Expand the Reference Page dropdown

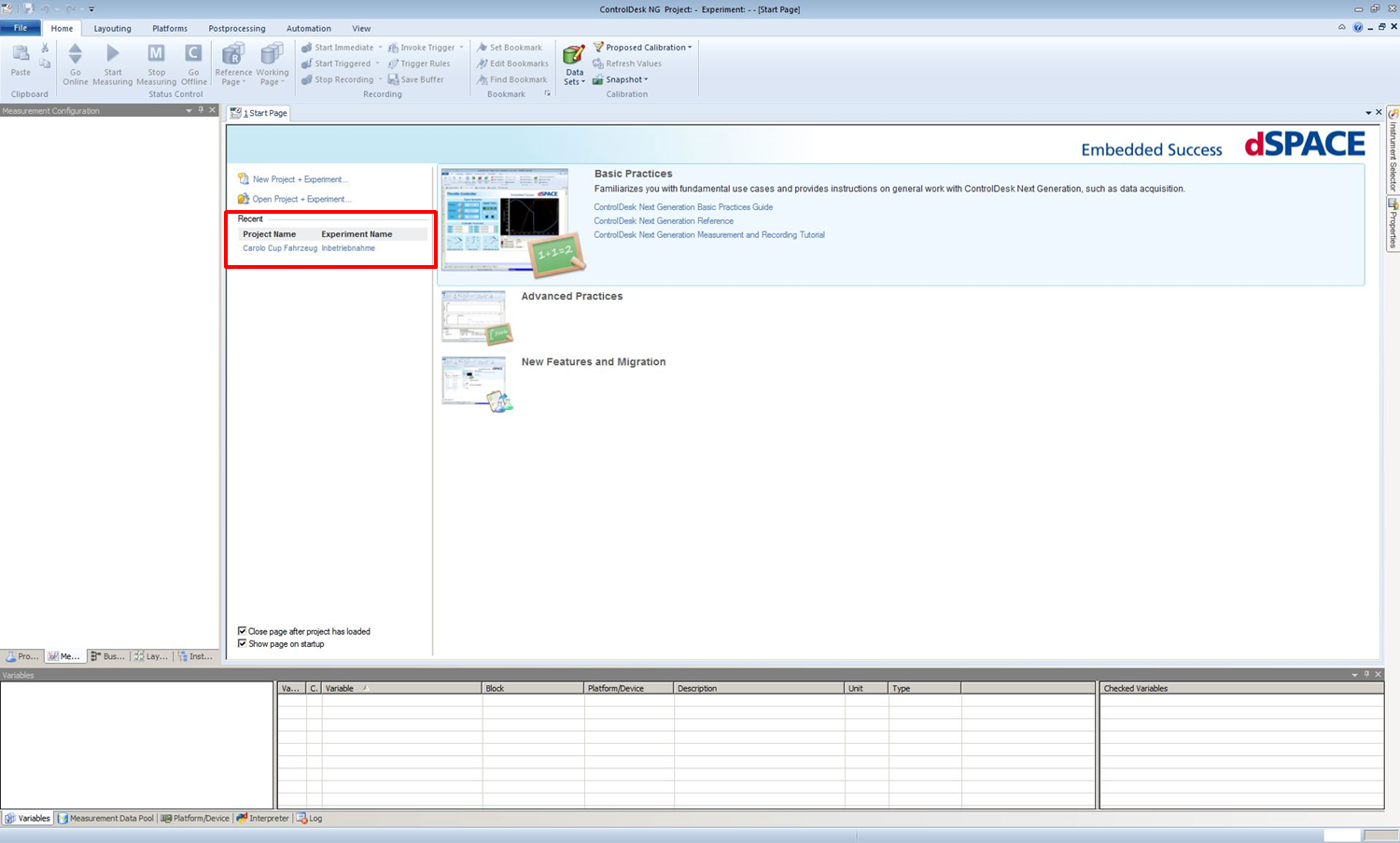233,82
